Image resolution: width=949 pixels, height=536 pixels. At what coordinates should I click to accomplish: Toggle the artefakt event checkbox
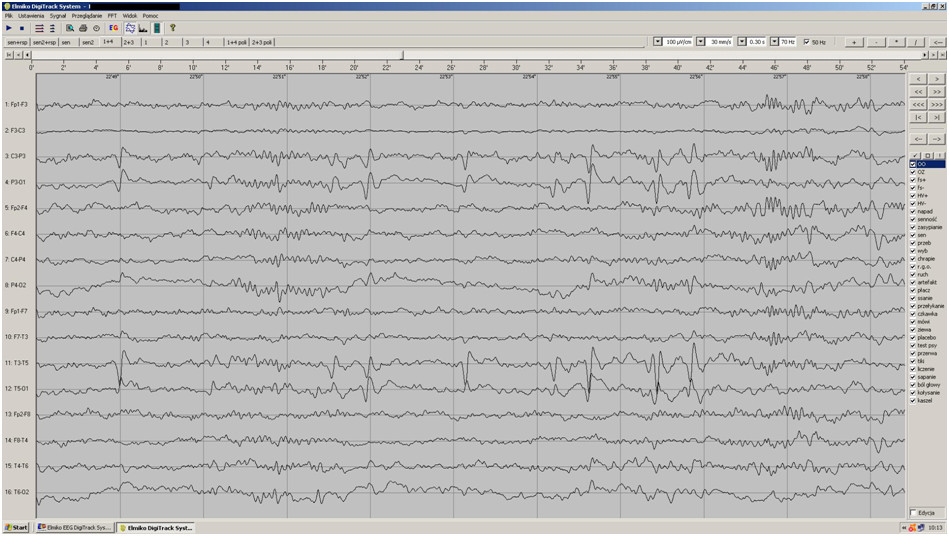click(x=913, y=282)
